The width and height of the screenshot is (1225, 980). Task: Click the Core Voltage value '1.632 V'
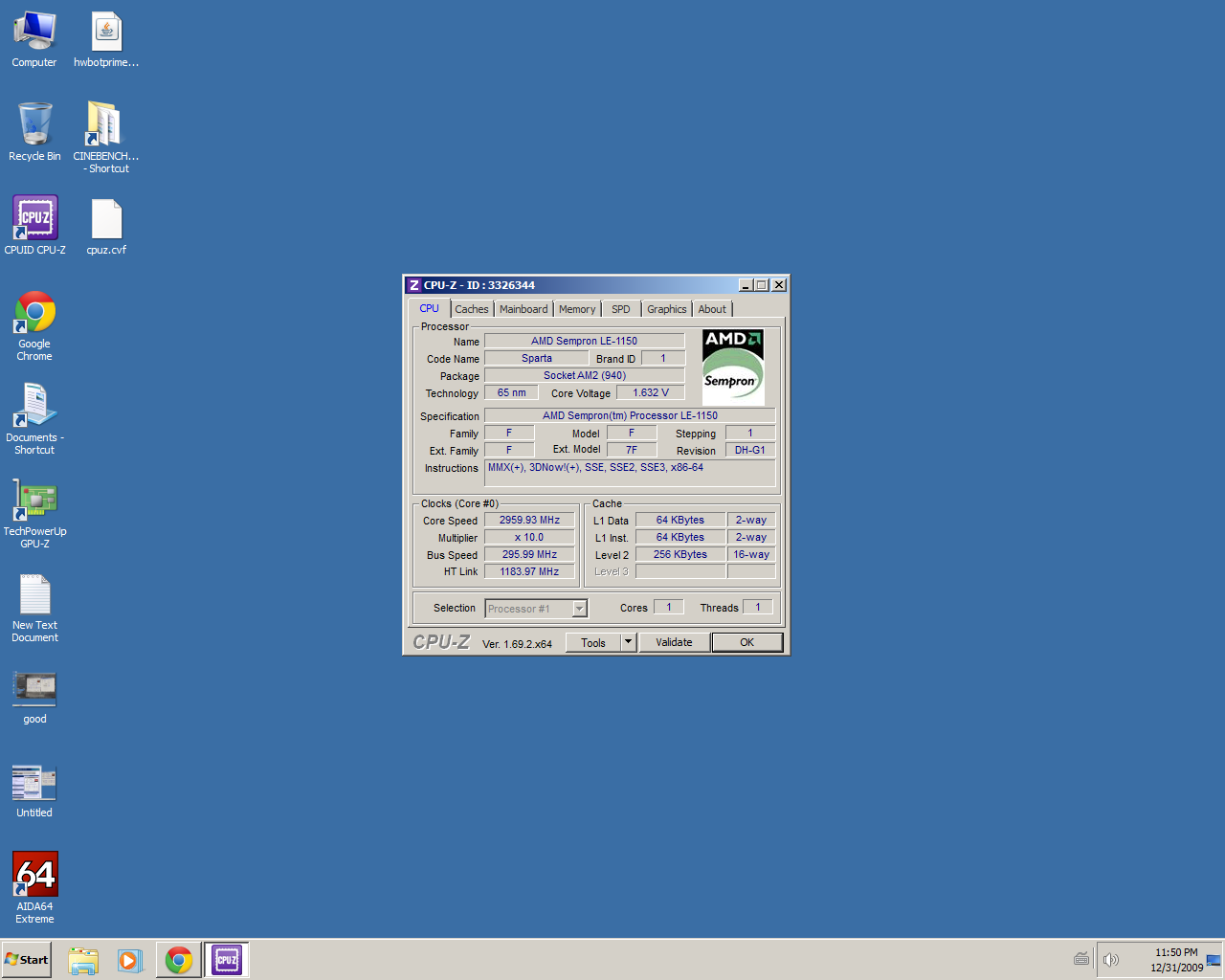pos(651,392)
